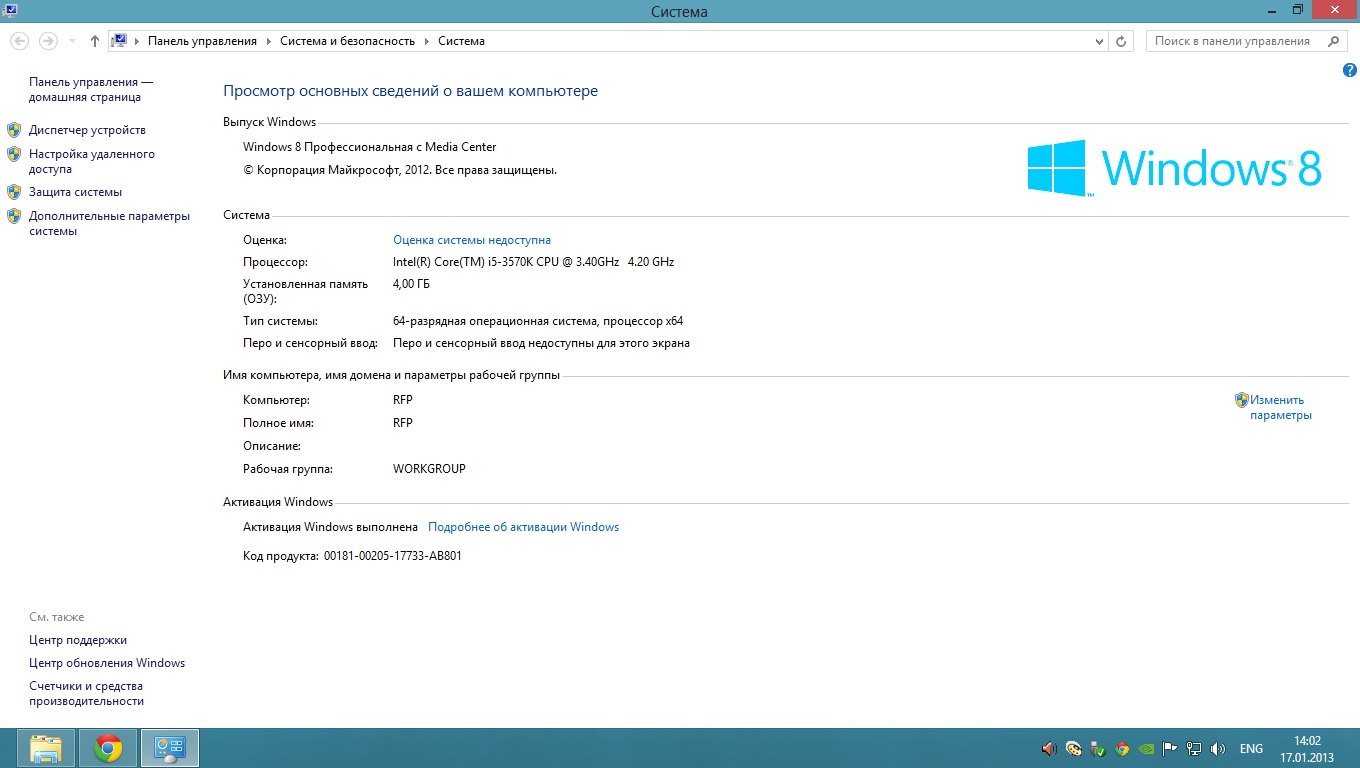Viewport: 1360px width, 768px height.
Task: Open File Explorer from the taskbar
Action: pos(46,748)
